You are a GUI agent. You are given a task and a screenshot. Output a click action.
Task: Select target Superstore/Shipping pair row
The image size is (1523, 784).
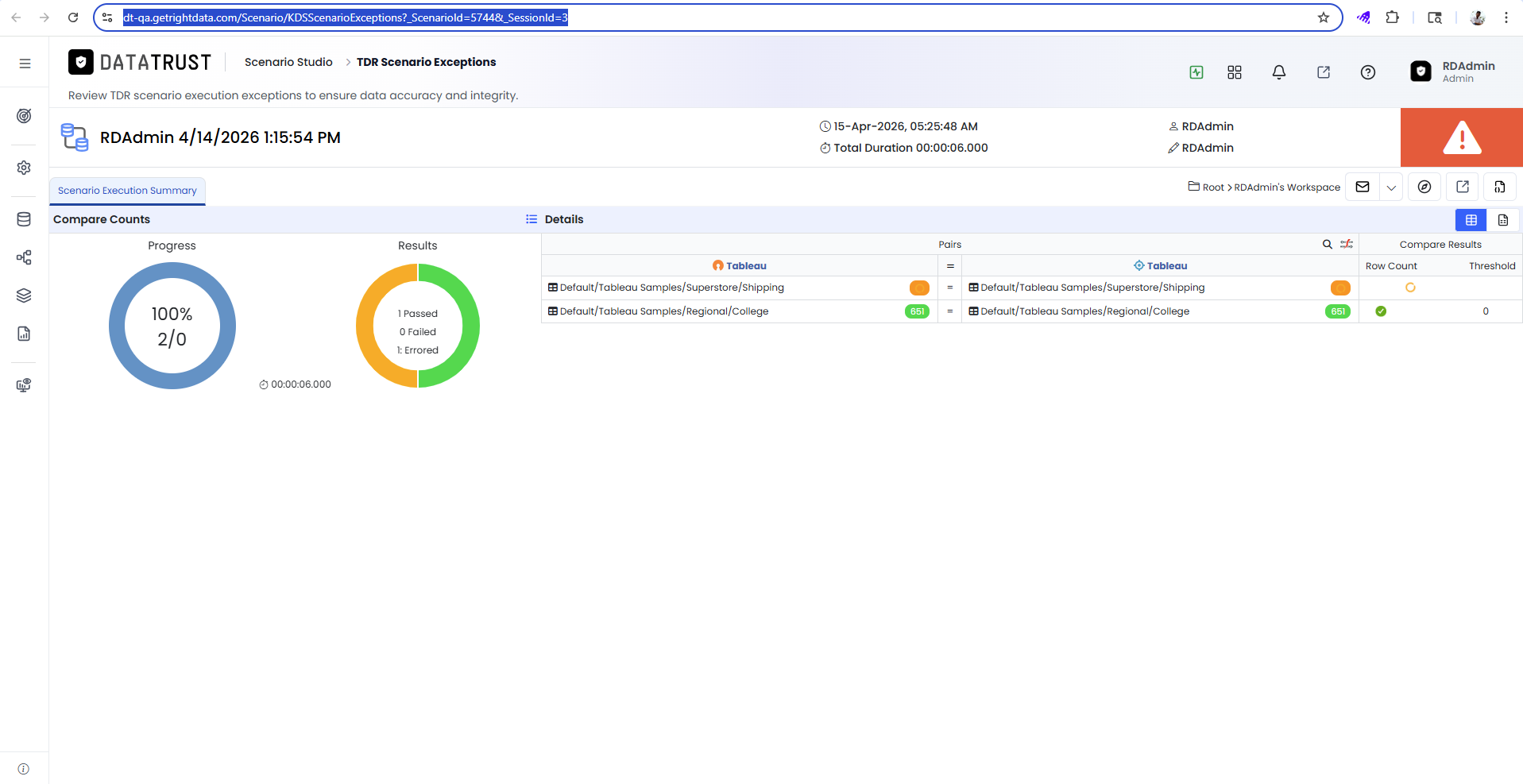coord(1160,288)
